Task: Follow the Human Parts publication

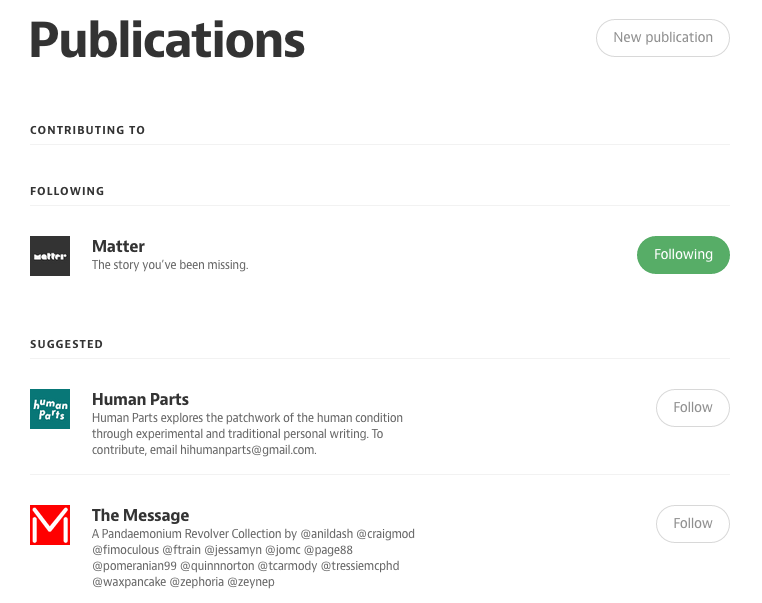Action: [693, 408]
